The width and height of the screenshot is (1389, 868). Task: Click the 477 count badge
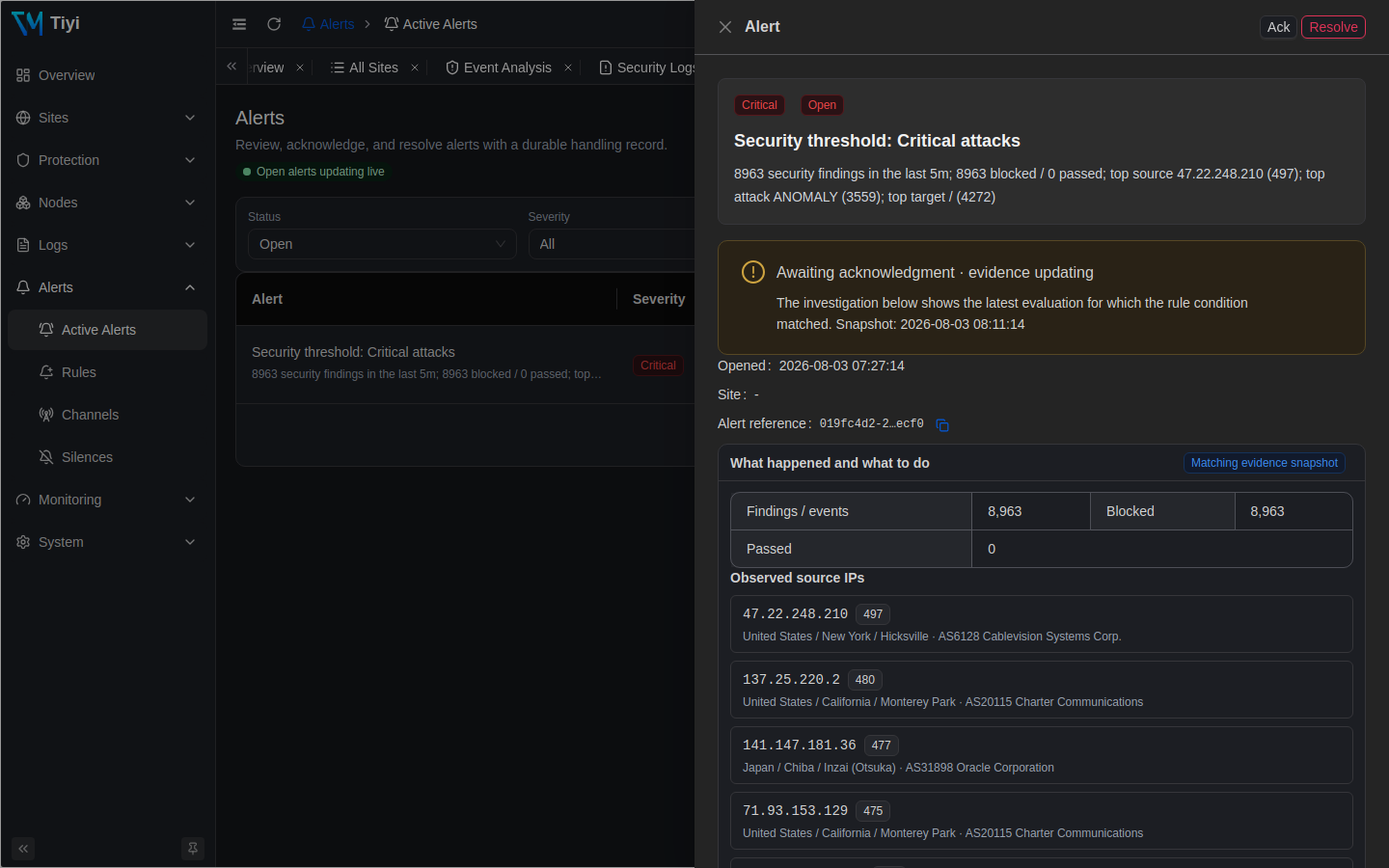click(881, 746)
